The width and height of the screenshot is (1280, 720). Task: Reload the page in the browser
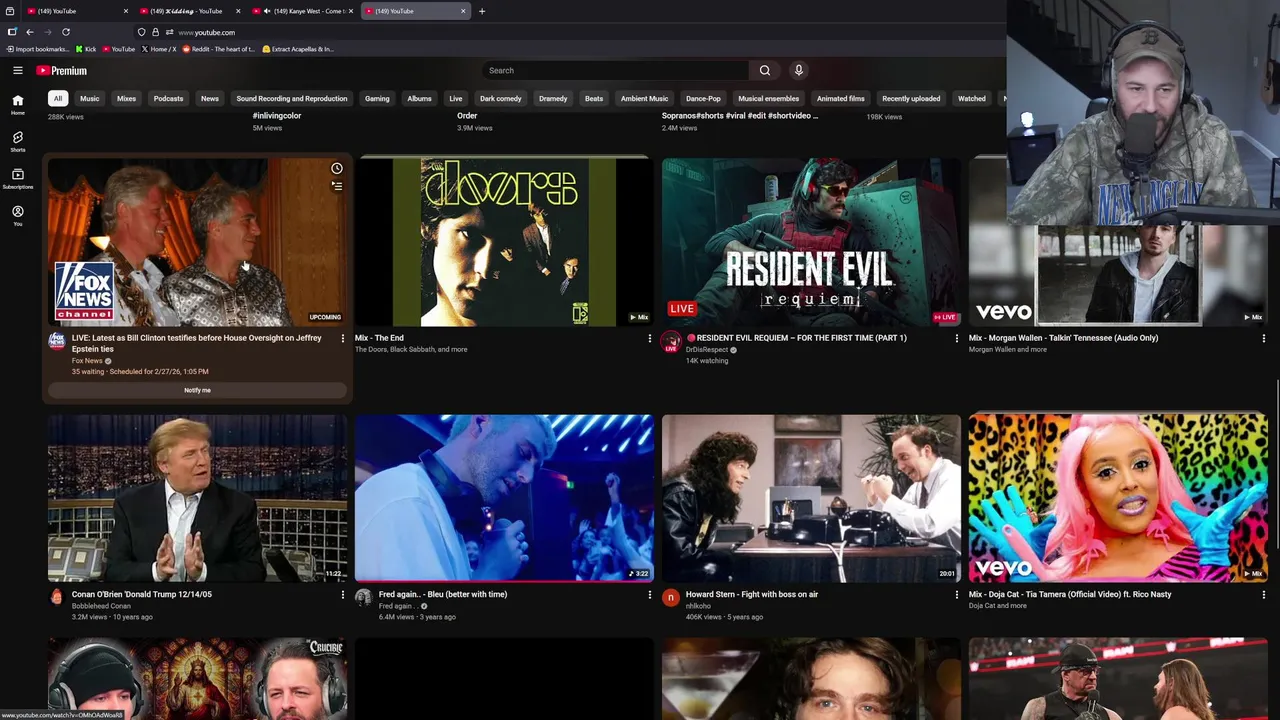[66, 32]
